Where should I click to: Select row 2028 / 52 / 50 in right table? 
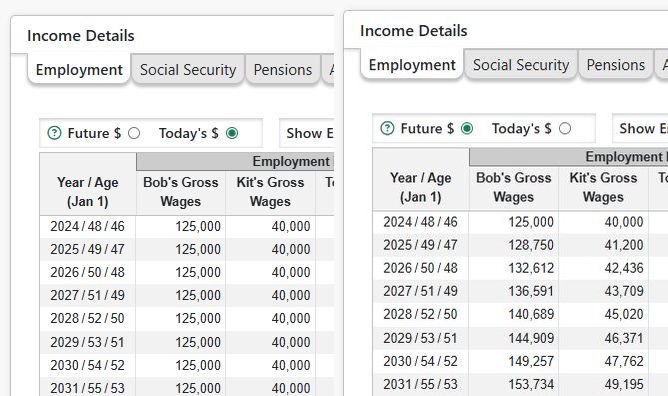(521, 314)
